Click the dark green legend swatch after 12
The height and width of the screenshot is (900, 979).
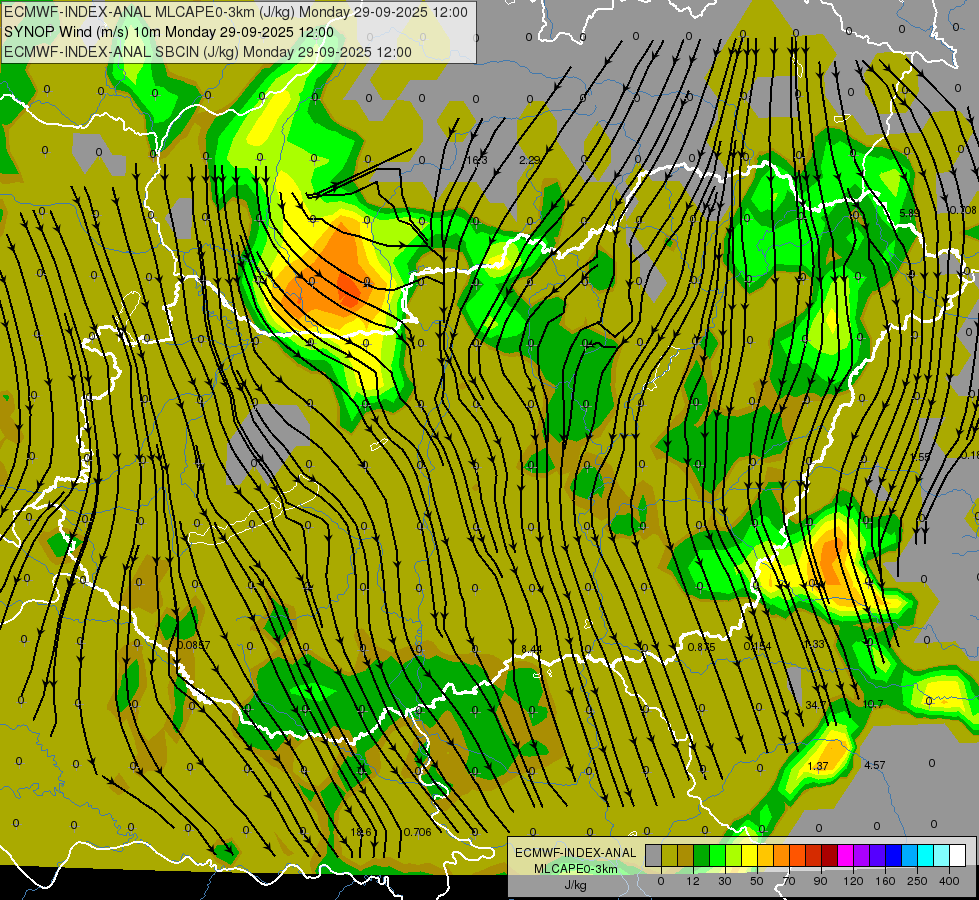coord(701,856)
